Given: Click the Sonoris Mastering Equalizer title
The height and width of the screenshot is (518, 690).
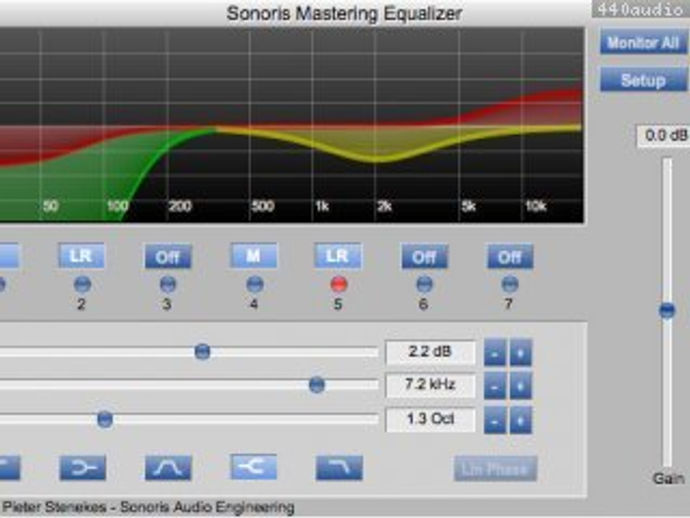Looking at the screenshot, I should coord(344,13).
